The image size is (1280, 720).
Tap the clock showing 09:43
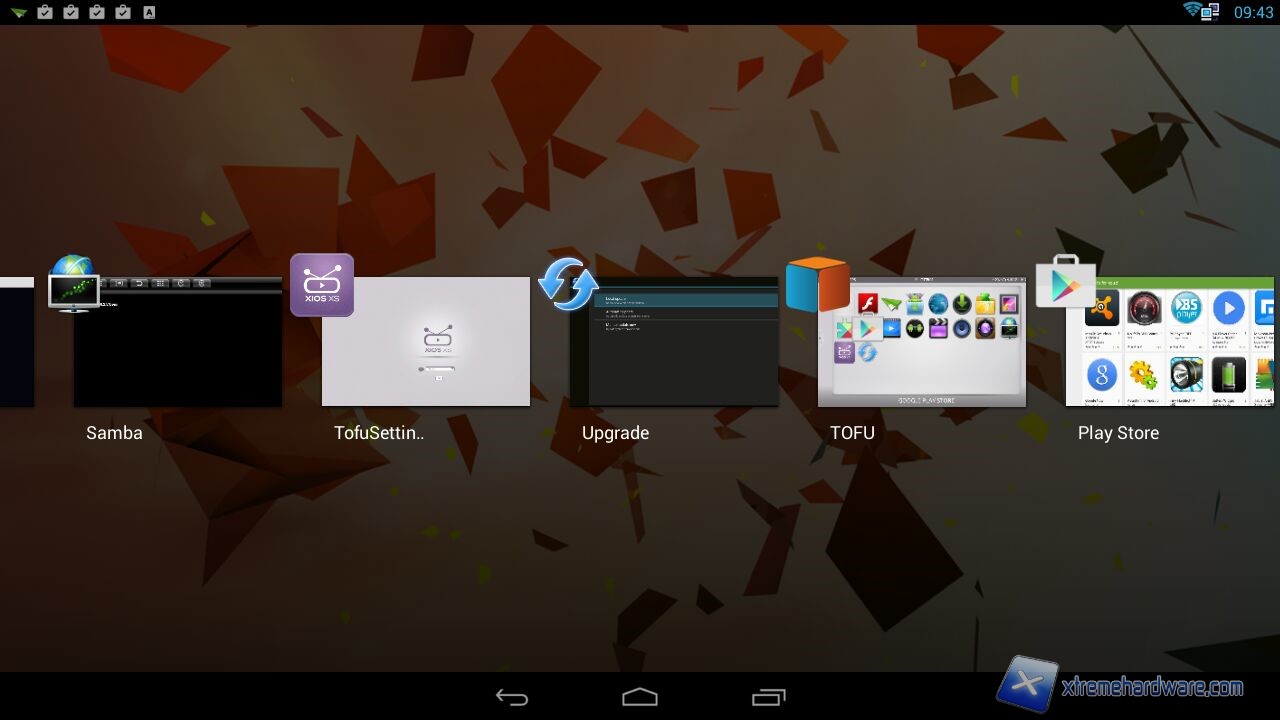point(1253,12)
